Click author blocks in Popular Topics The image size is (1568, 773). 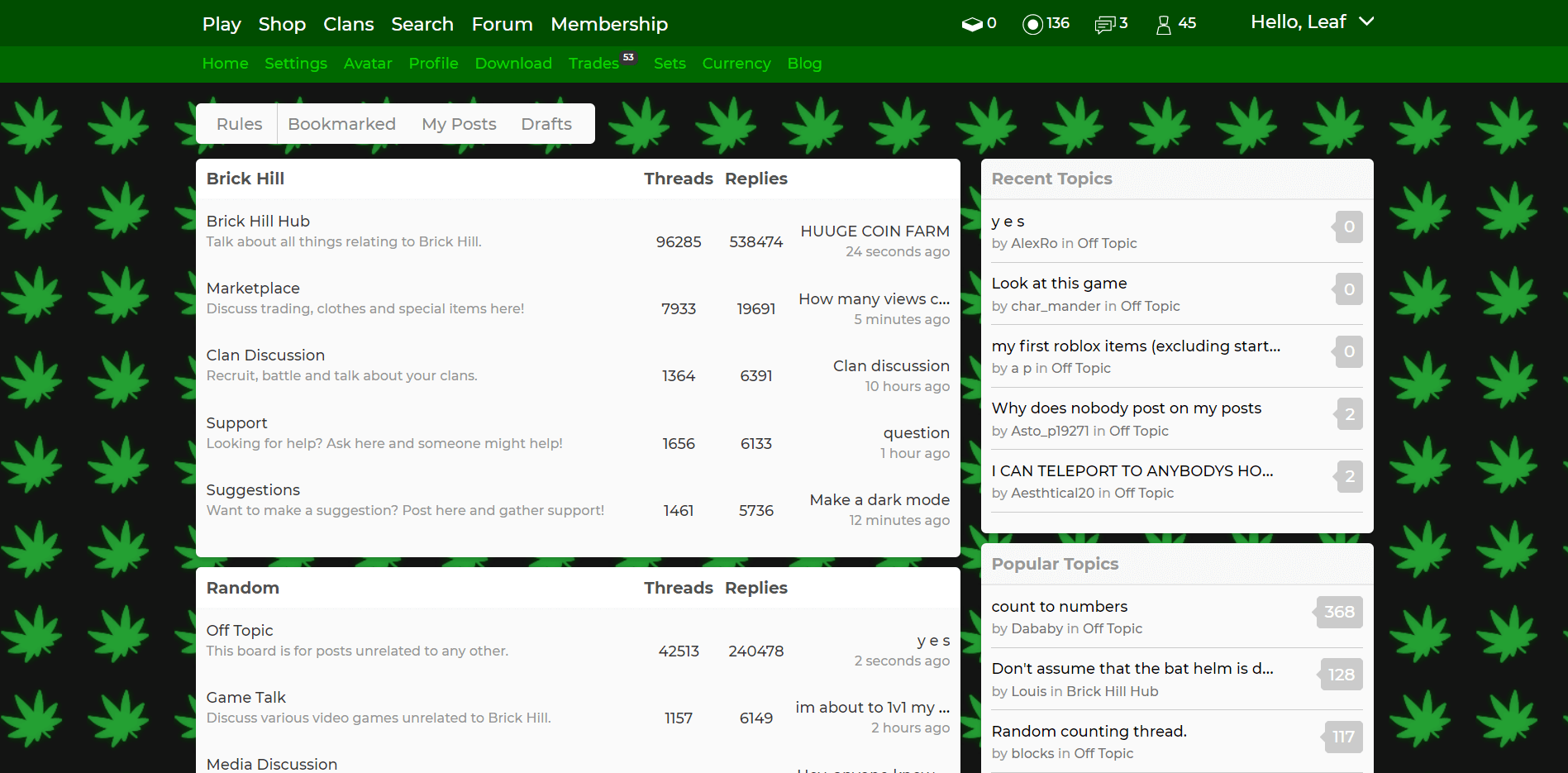point(1032,754)
